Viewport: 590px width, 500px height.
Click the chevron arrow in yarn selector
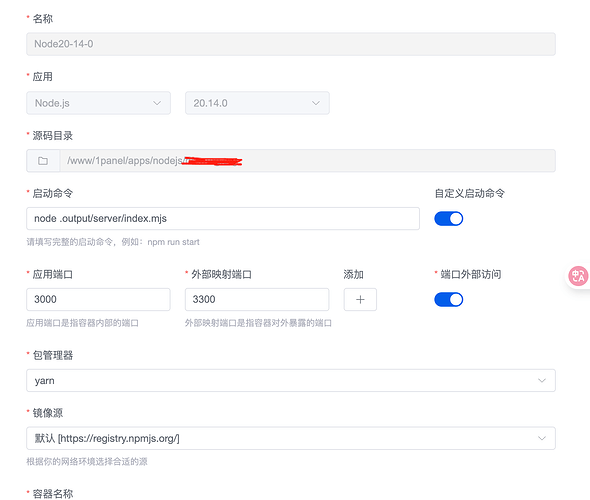(542, 380)
